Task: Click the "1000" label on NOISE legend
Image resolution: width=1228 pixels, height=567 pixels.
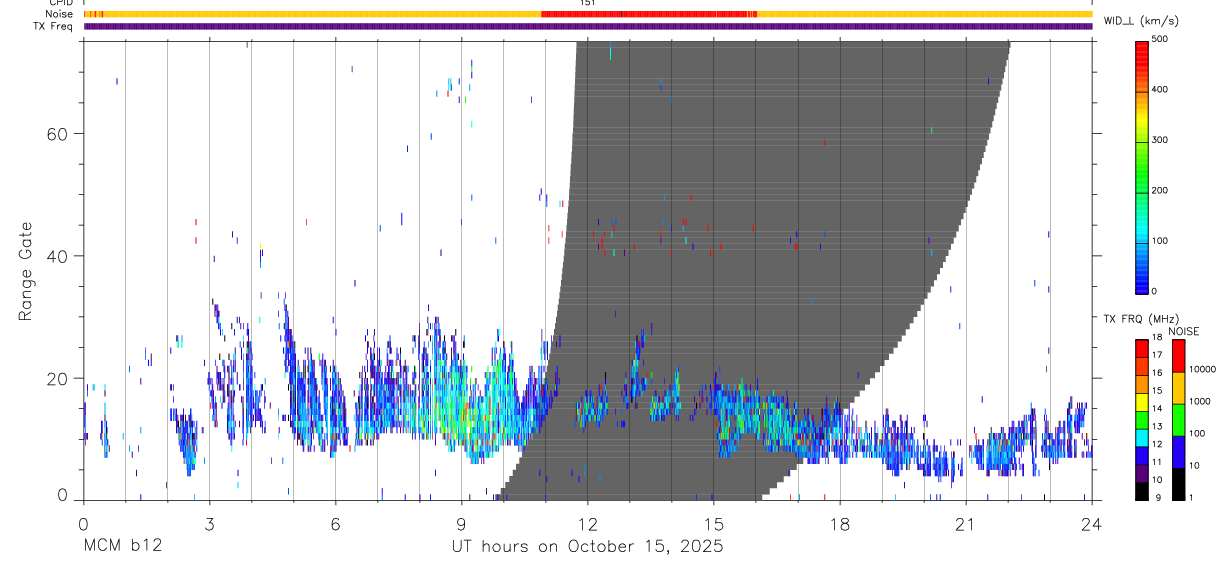Action: pyautogui.click(x=1200, y=402)
